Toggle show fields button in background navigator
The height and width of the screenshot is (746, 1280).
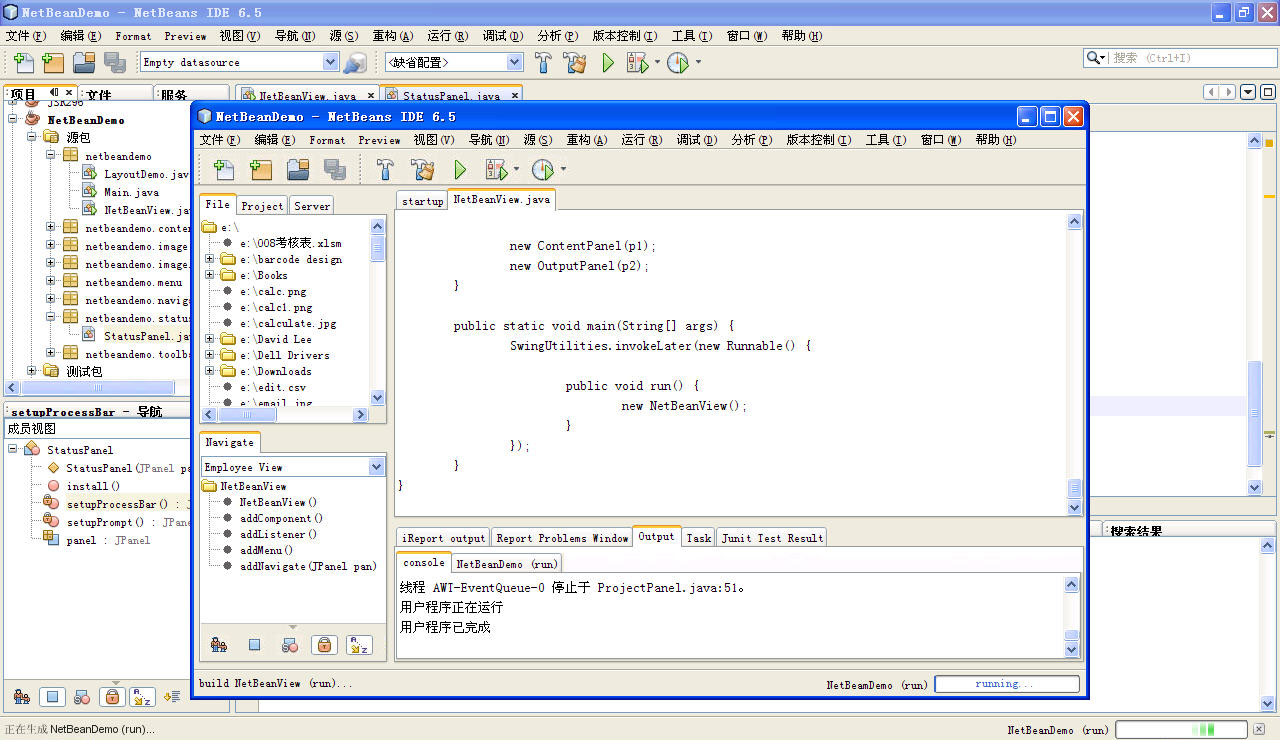[53, 697]
